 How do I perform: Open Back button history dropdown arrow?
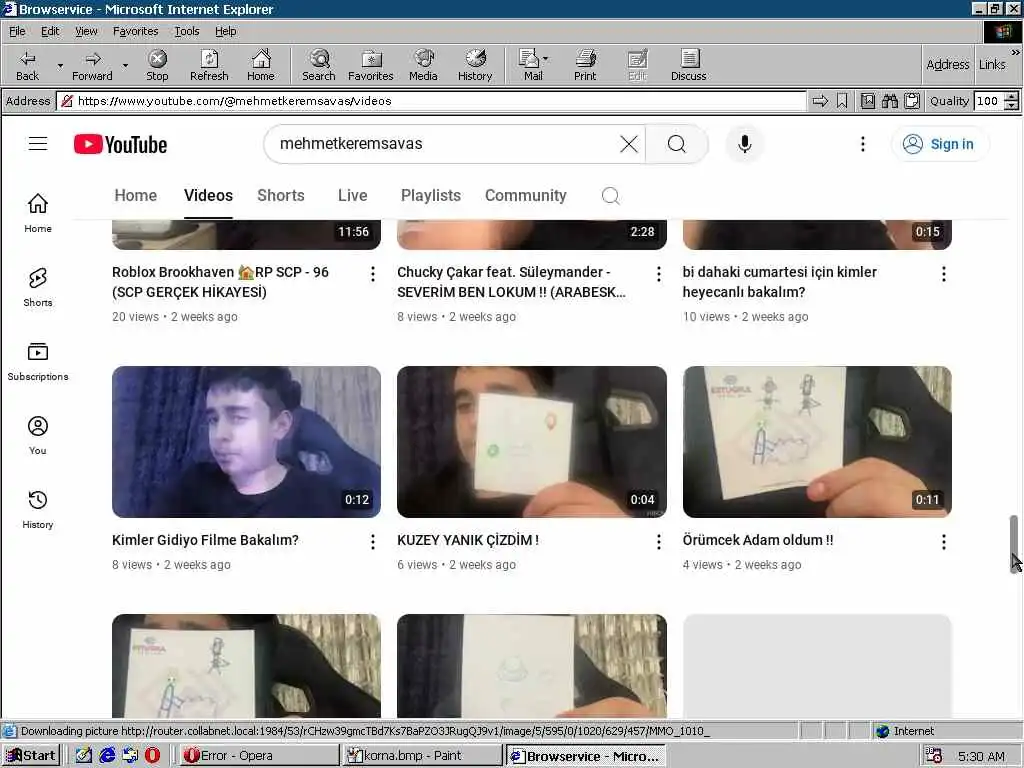[x=60, y=65]
